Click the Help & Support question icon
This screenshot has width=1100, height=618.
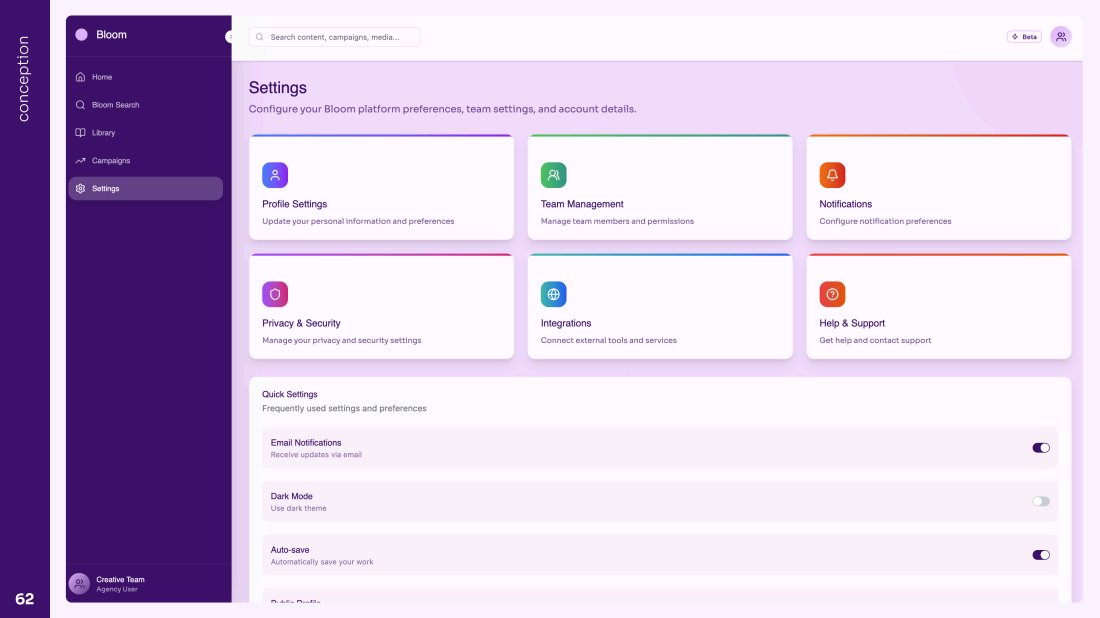point(832,294)
